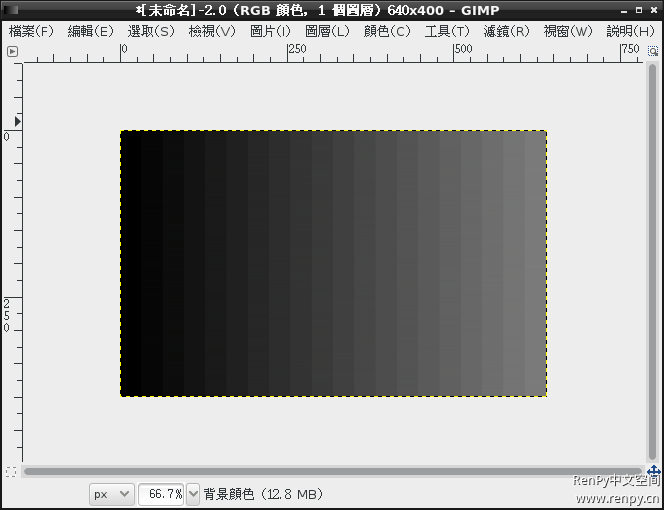Screen dimensions: 664x510
Task: Open the 檔案(F) menu
Action: point(31,31)
